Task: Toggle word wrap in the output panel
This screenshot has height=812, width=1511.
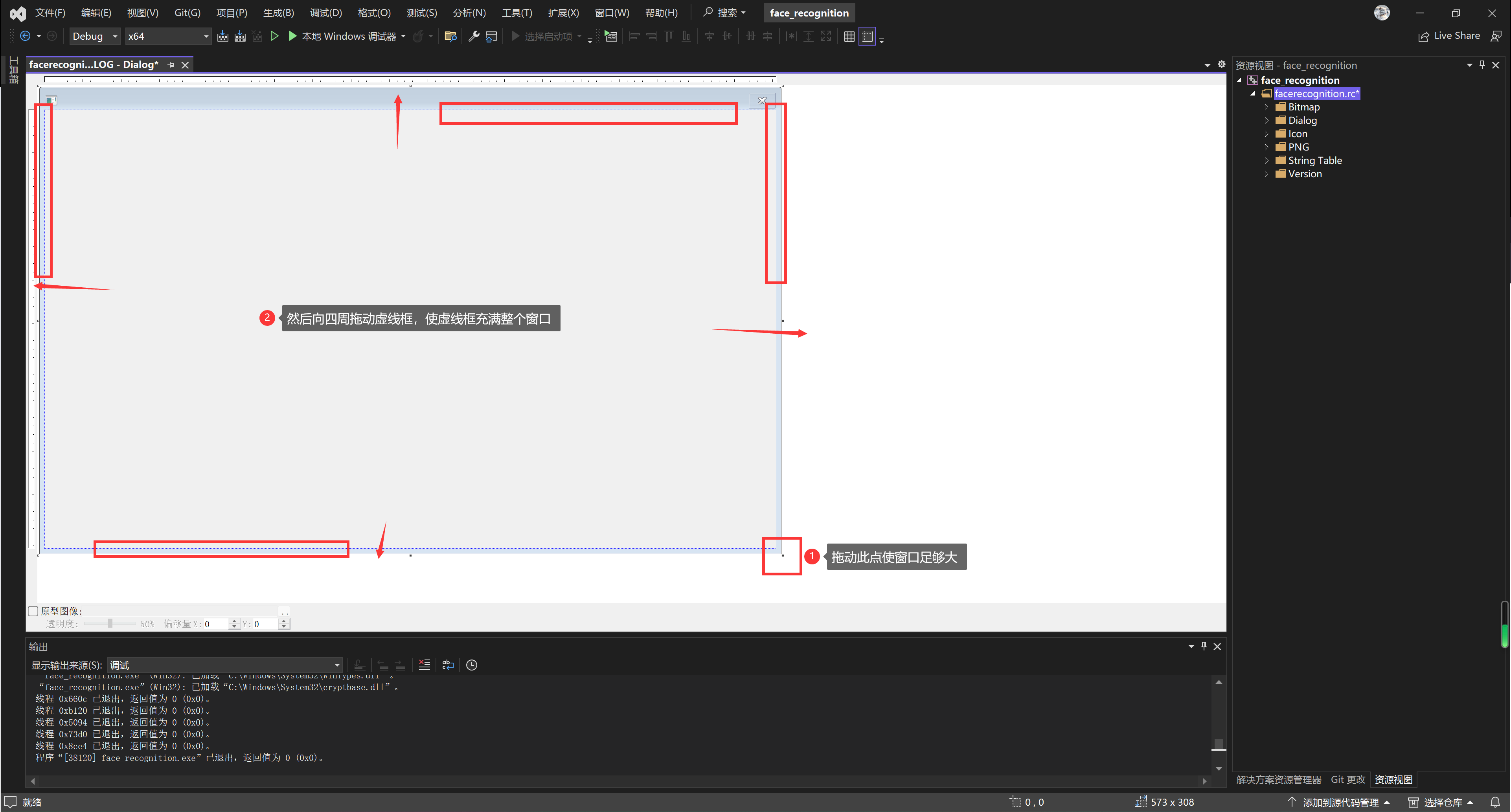Action: click(448, 665)
